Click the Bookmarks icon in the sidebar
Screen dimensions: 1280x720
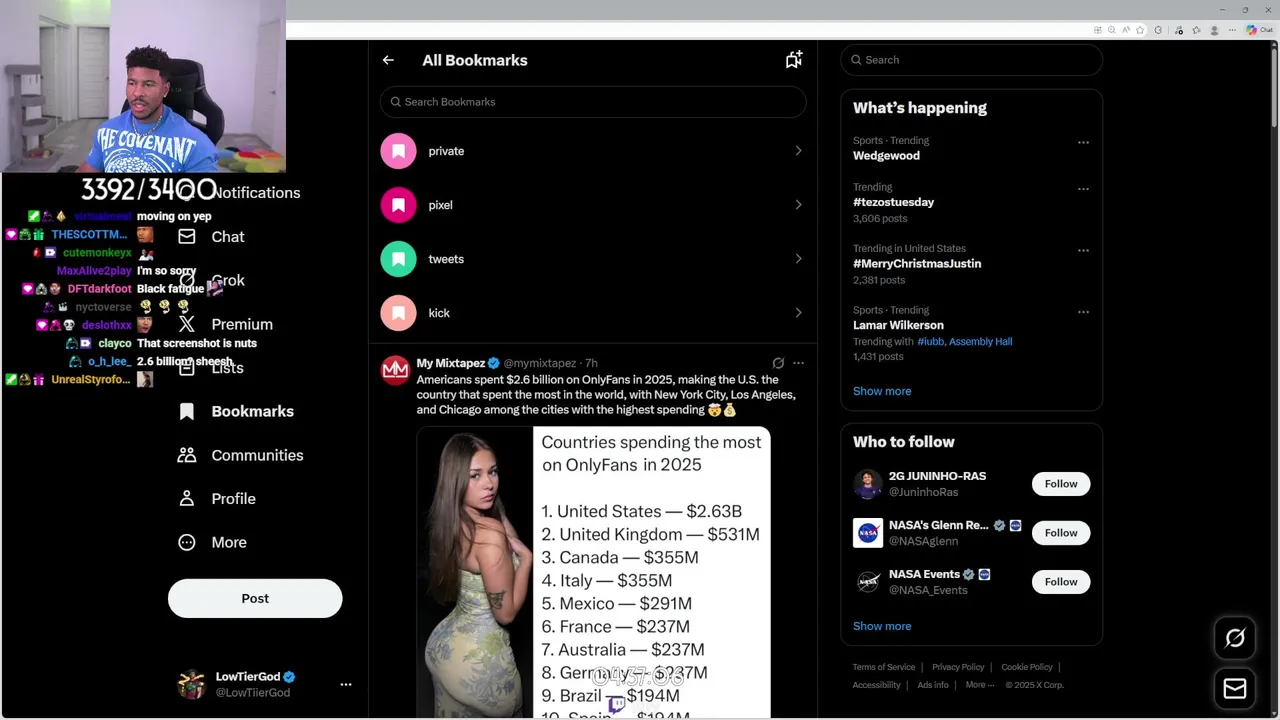[187, 411]
